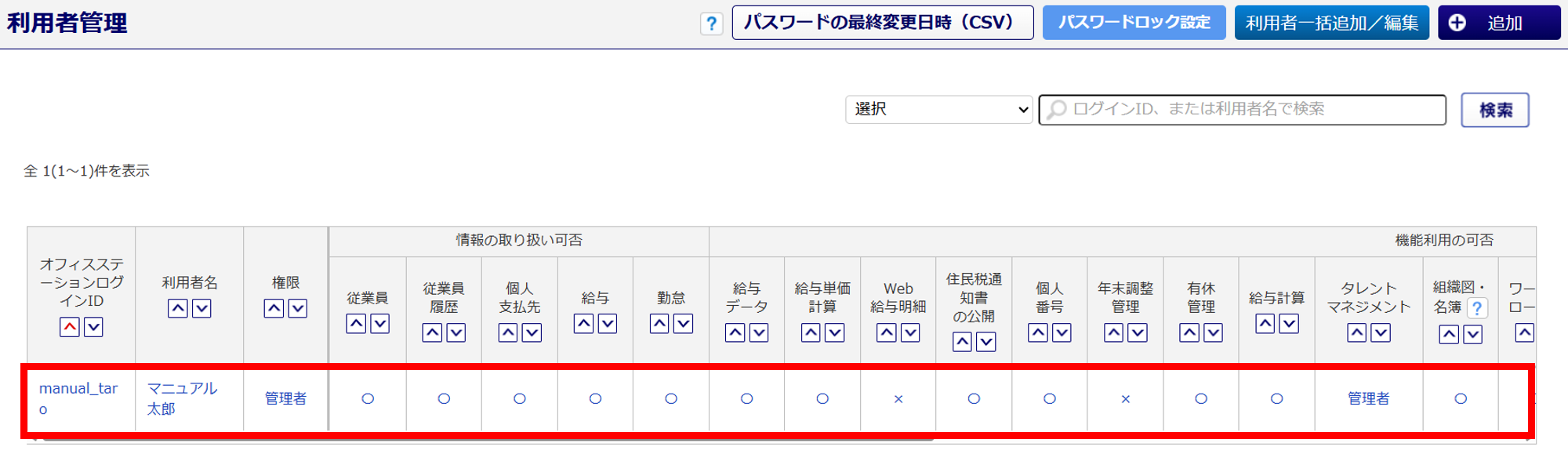Sort タレントマネジメント column descending
The width and height of the screenshot is (1568, 454).
(x=1381, y=332)
